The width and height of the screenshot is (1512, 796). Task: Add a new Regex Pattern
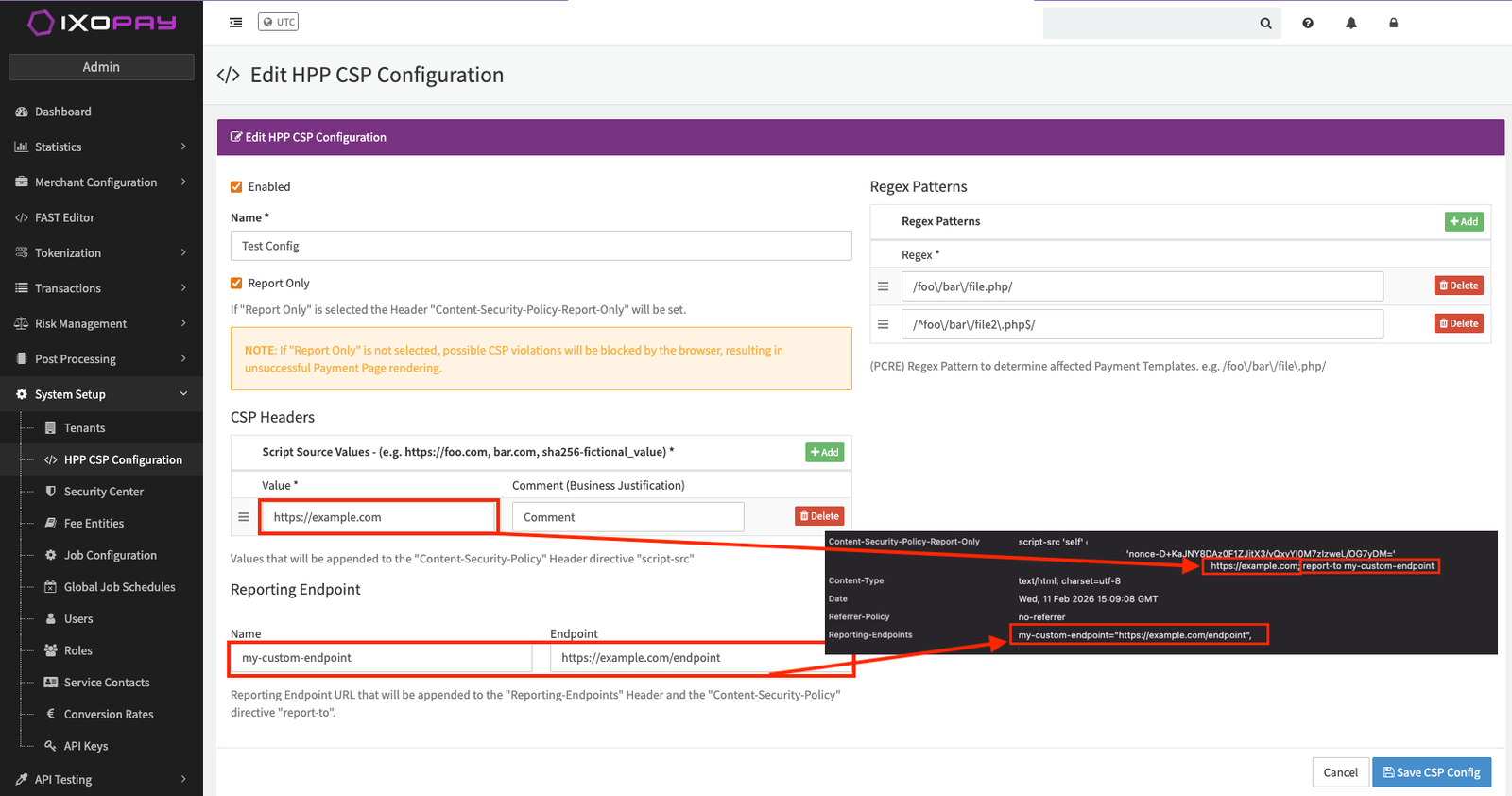coord(1464,222)
